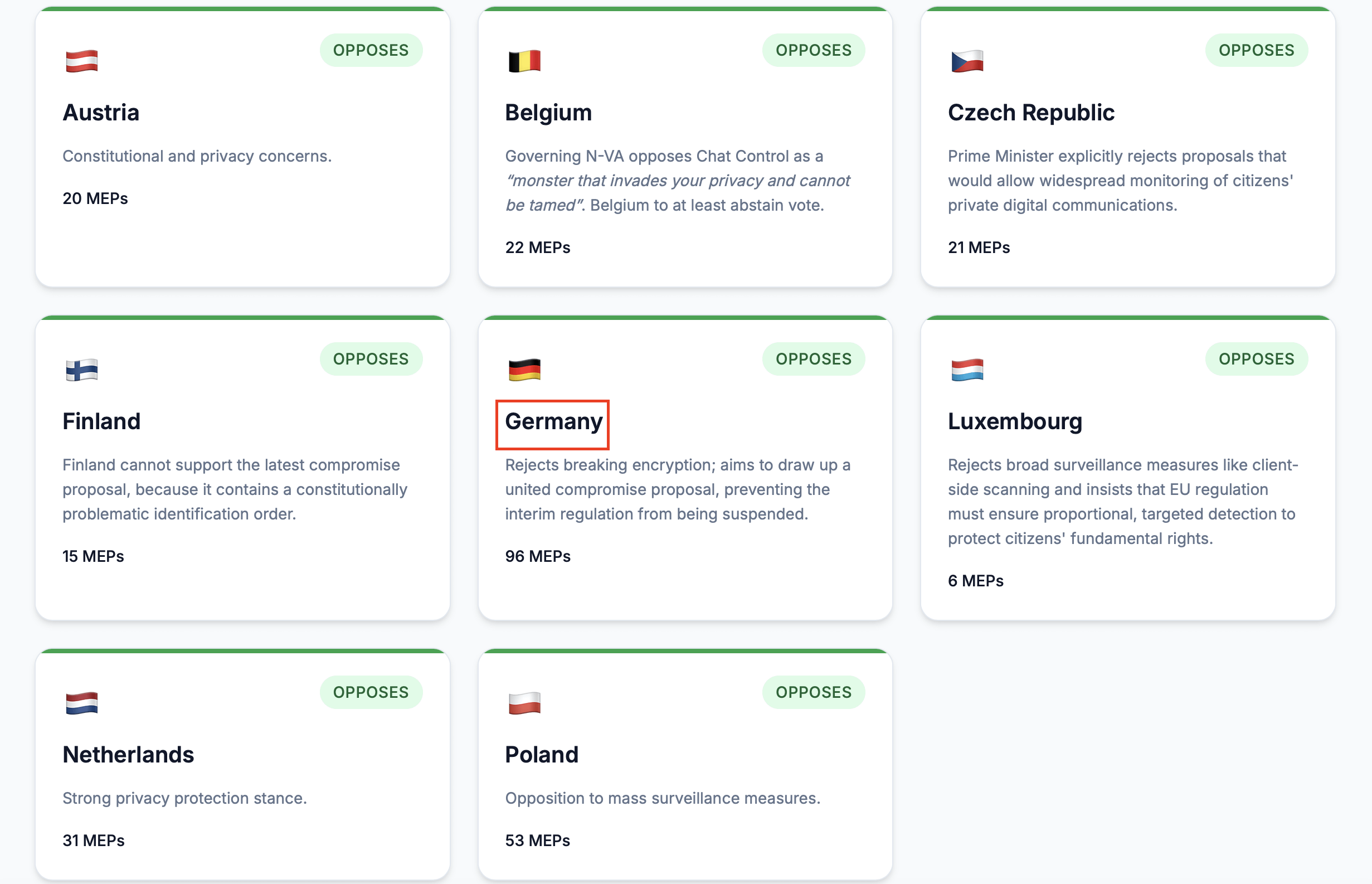Click the Germany country heading
1372x884 pixels.
tap(553, 422)
